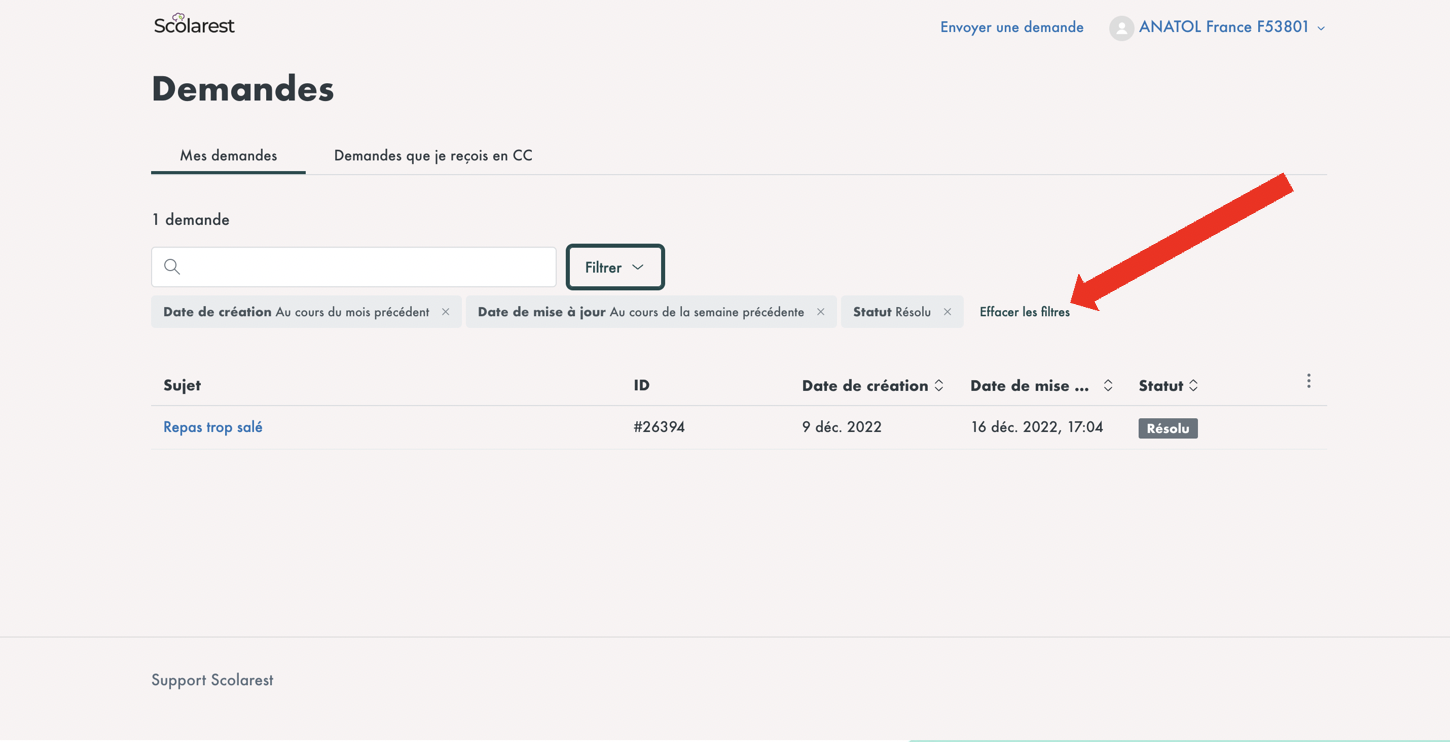Click the user avatar icon
Image resolution: width=1450 pixels, height=742 pixels.
point(1121,28)
